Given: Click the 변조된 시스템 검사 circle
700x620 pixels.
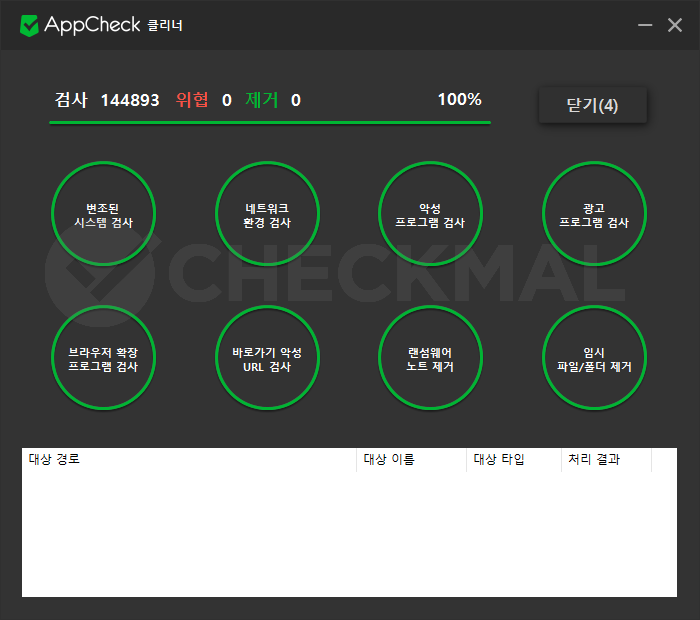Looking at the screenshot, I should click(103, 214).
